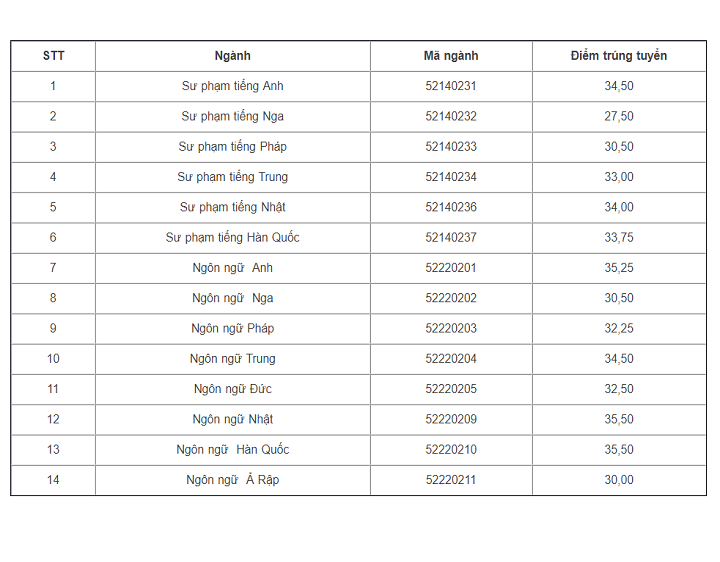Click the Sư phạm tiếng Nga cell

click(232, 116)
